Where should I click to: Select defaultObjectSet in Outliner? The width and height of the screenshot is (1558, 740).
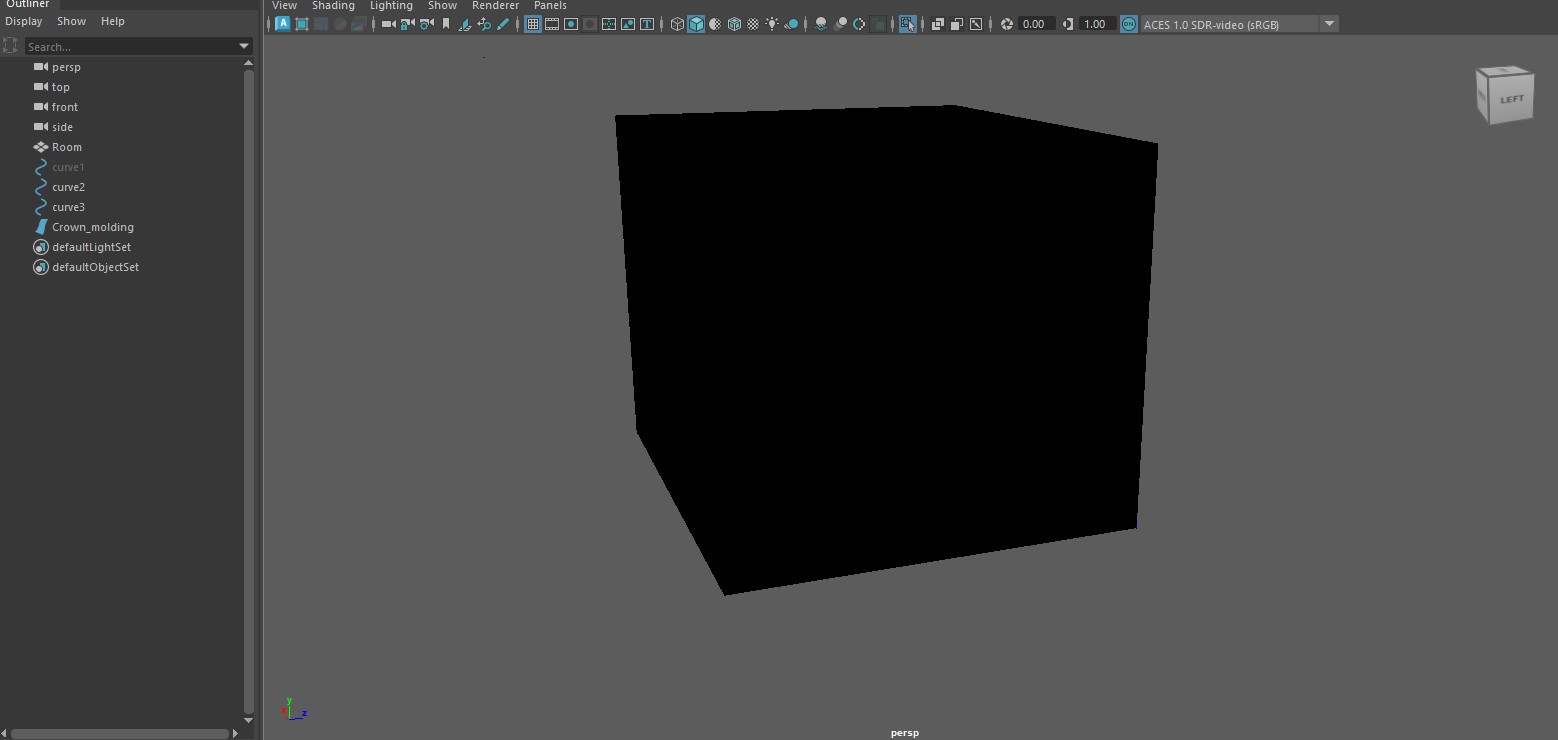95,267
